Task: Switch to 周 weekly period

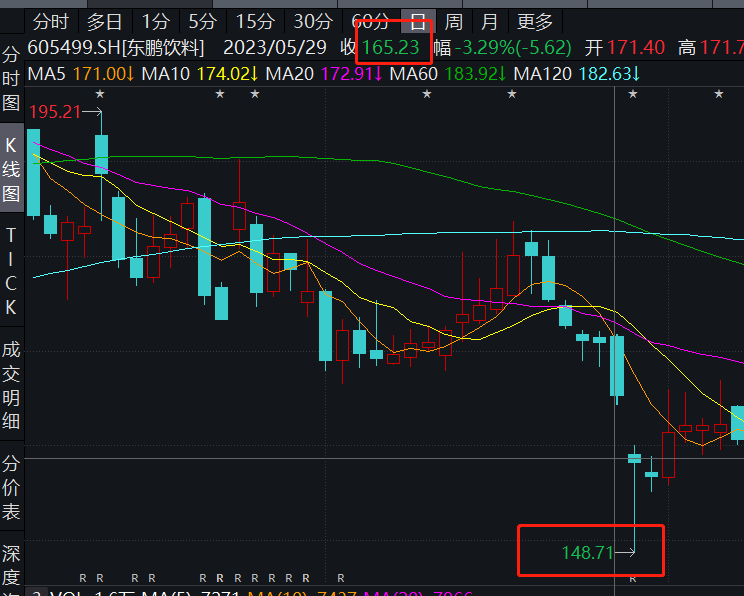Action: [x=453, y=21]
